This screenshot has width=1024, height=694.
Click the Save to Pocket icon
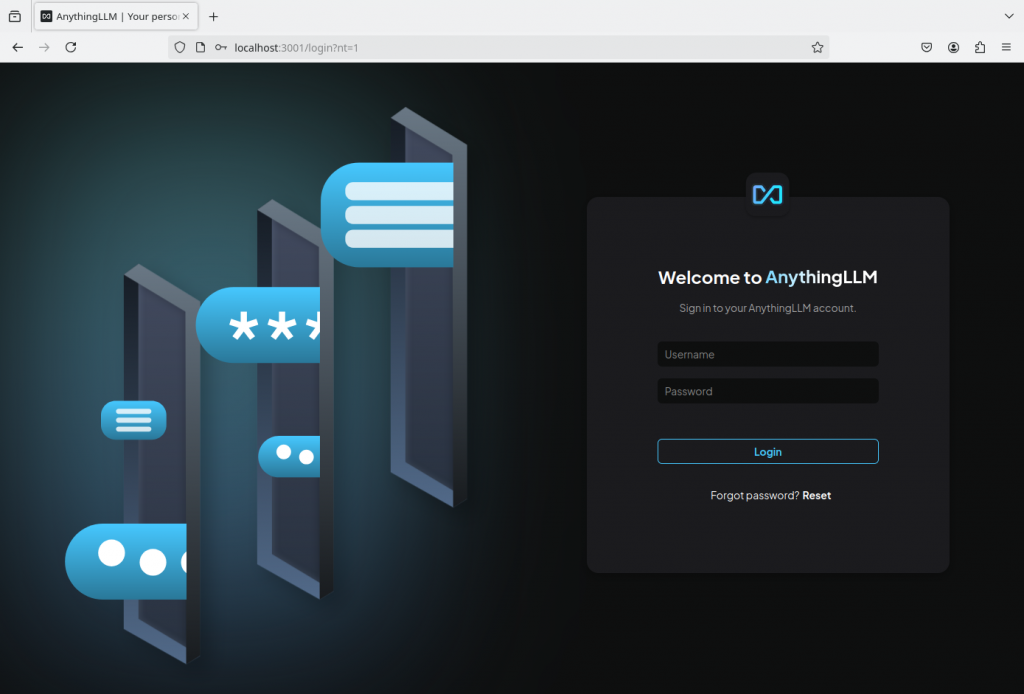click(927, 47)
